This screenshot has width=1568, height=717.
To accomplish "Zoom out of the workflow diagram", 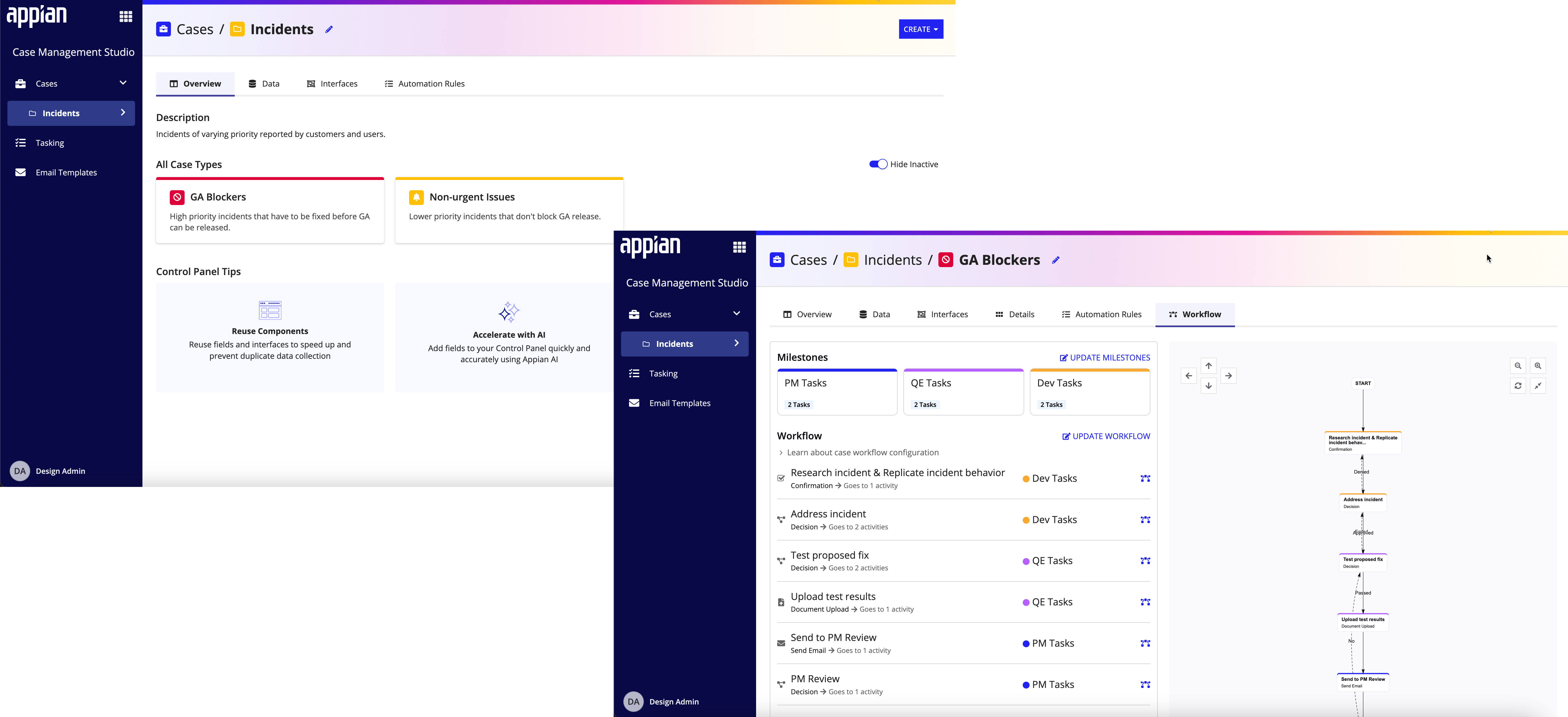I will (x=1518, y=366).
